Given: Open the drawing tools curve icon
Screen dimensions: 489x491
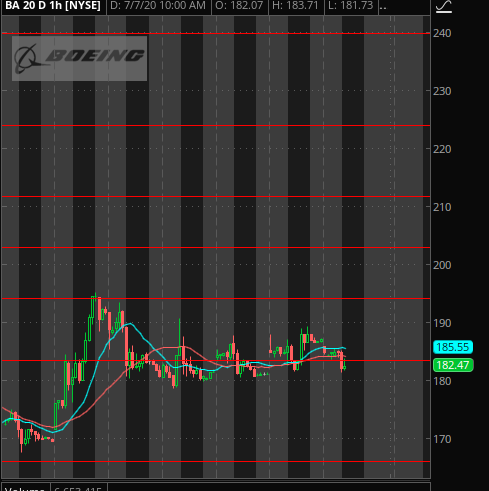Looking at the screenshot, I should (444, 7).
